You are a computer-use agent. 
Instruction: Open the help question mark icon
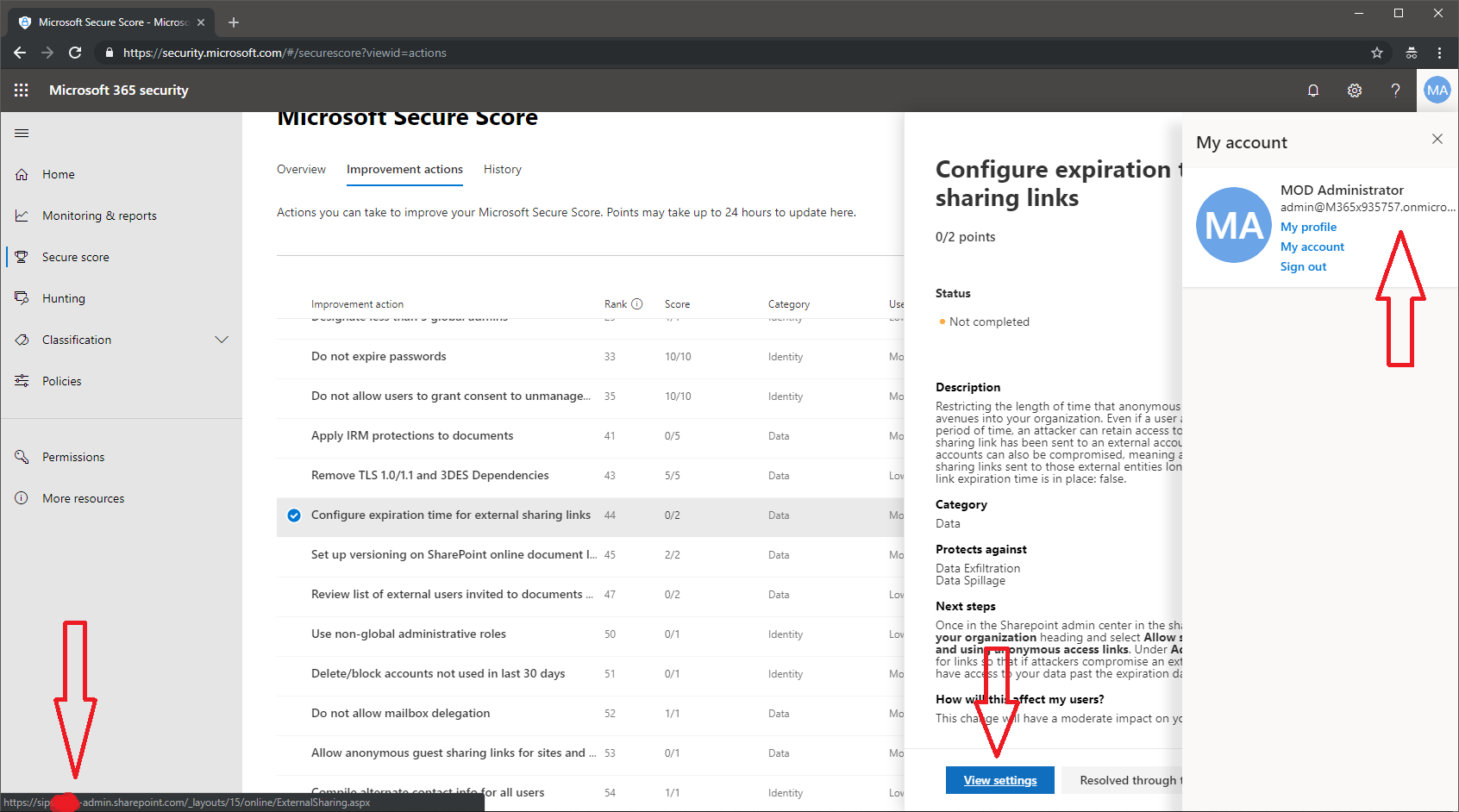tap(1395, 91)
